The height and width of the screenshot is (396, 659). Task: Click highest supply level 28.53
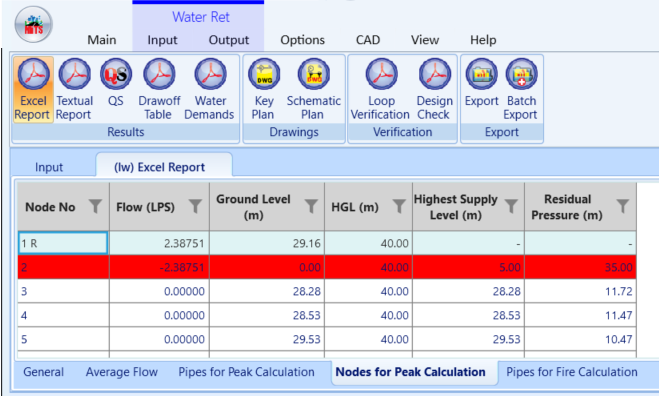tap(468, 315)
